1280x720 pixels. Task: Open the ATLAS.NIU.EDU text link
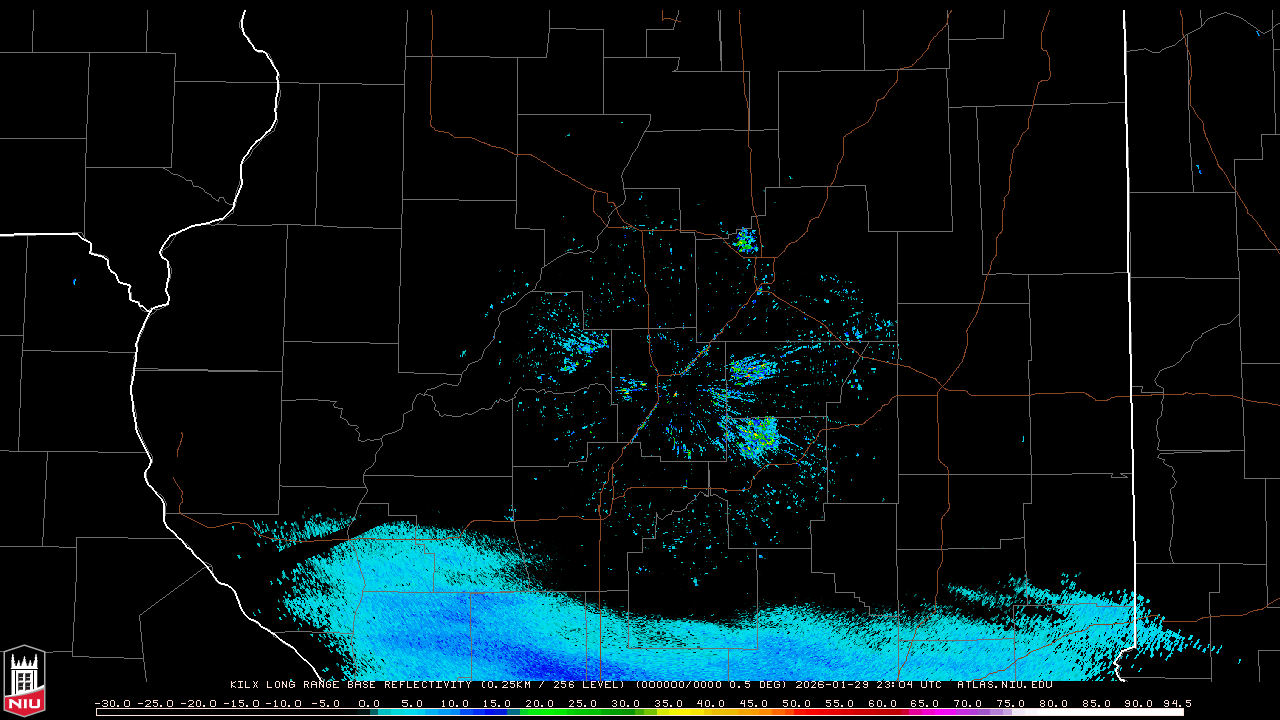tap(1004, 685)
